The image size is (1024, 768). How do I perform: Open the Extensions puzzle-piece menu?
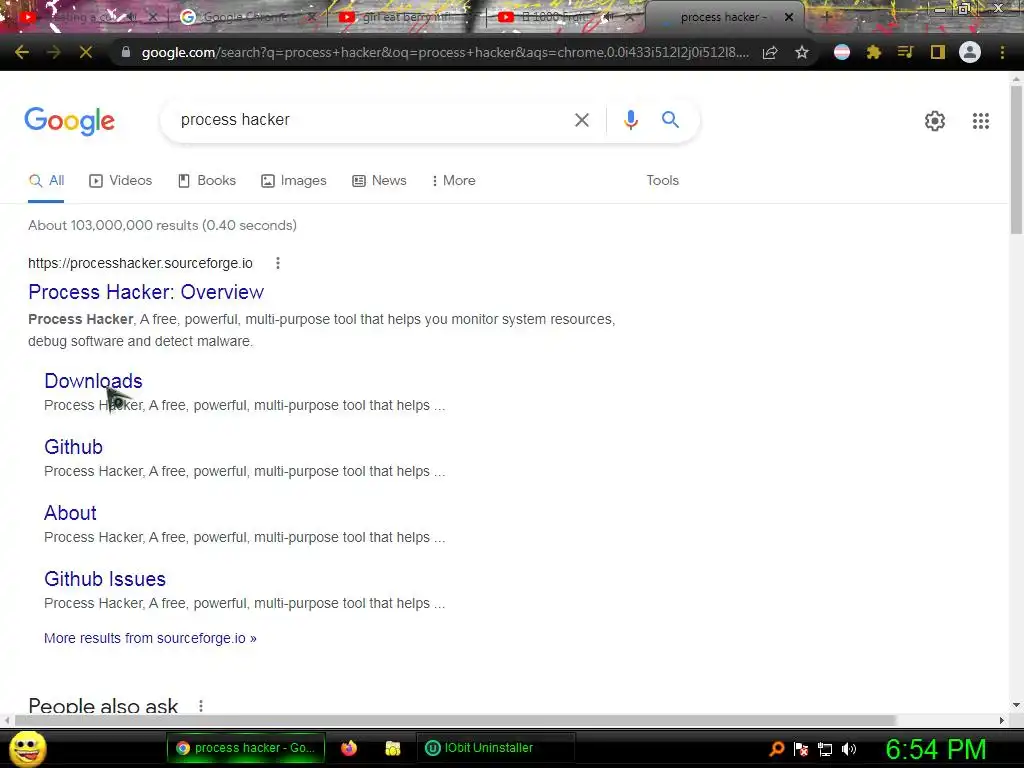[x=874, y=52]
